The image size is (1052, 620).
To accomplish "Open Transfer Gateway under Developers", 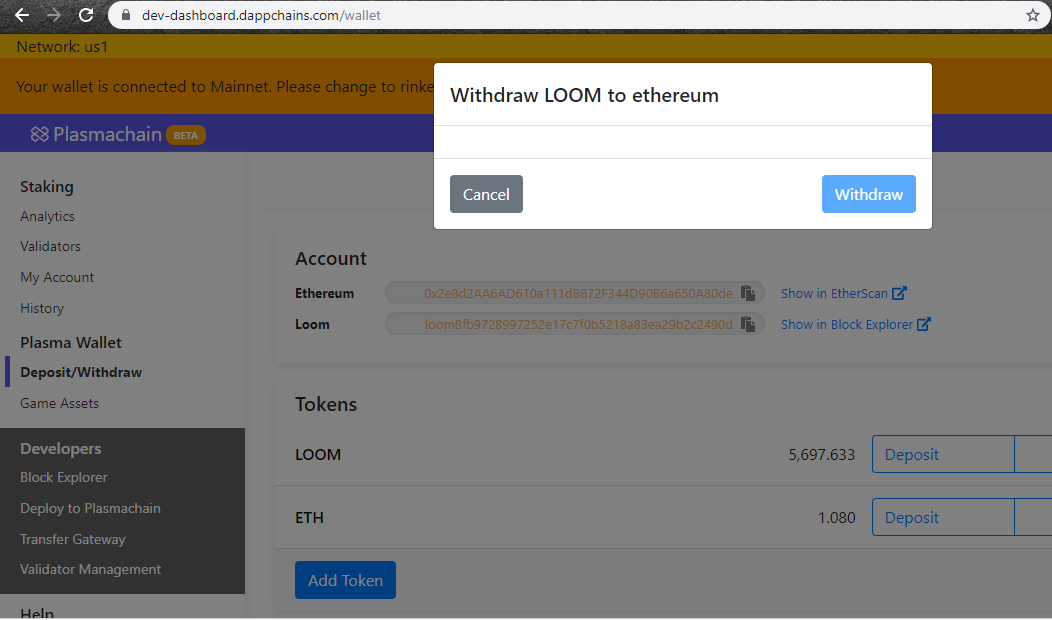I will click(x=72, y=539).
